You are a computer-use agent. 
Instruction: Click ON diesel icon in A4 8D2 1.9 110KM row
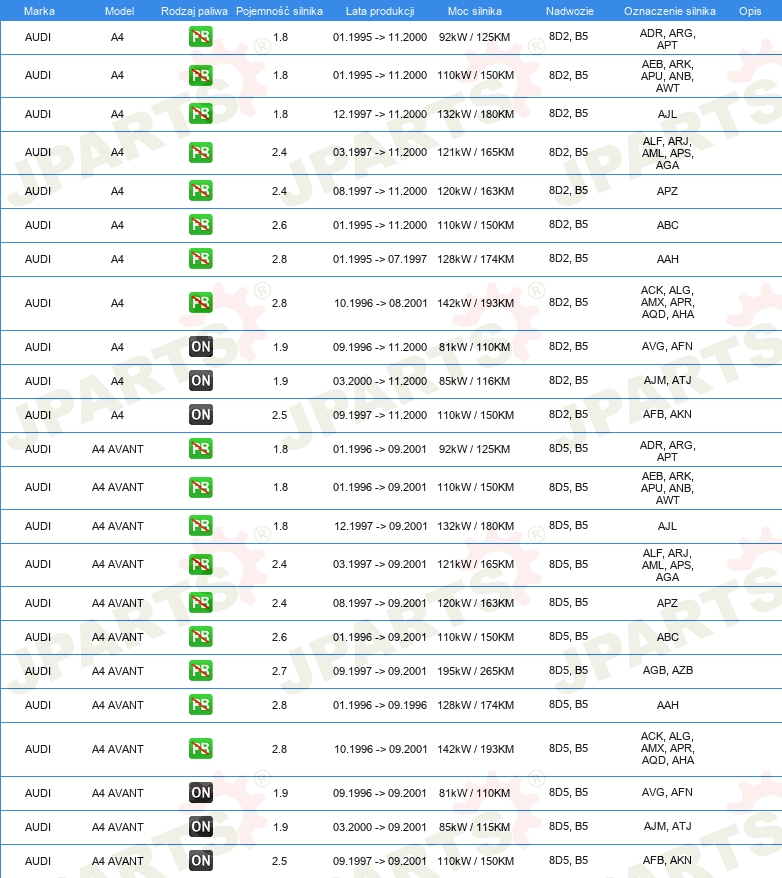click(200, 347)
